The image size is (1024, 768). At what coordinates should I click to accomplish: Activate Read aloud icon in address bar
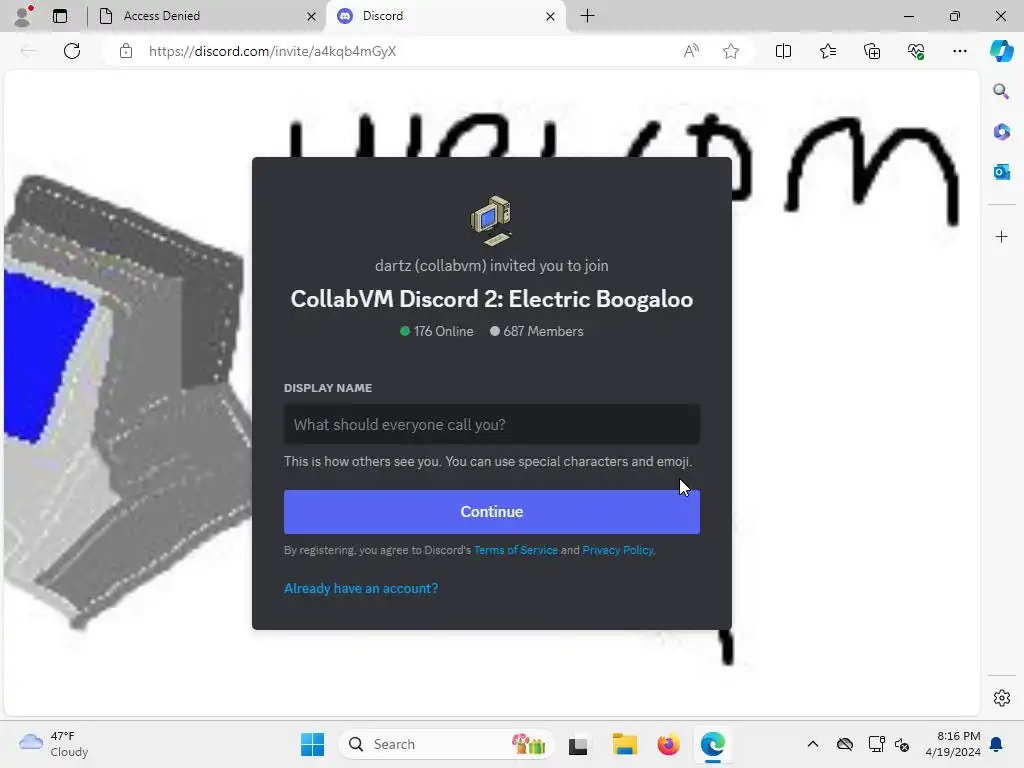[x=691, y=51]
